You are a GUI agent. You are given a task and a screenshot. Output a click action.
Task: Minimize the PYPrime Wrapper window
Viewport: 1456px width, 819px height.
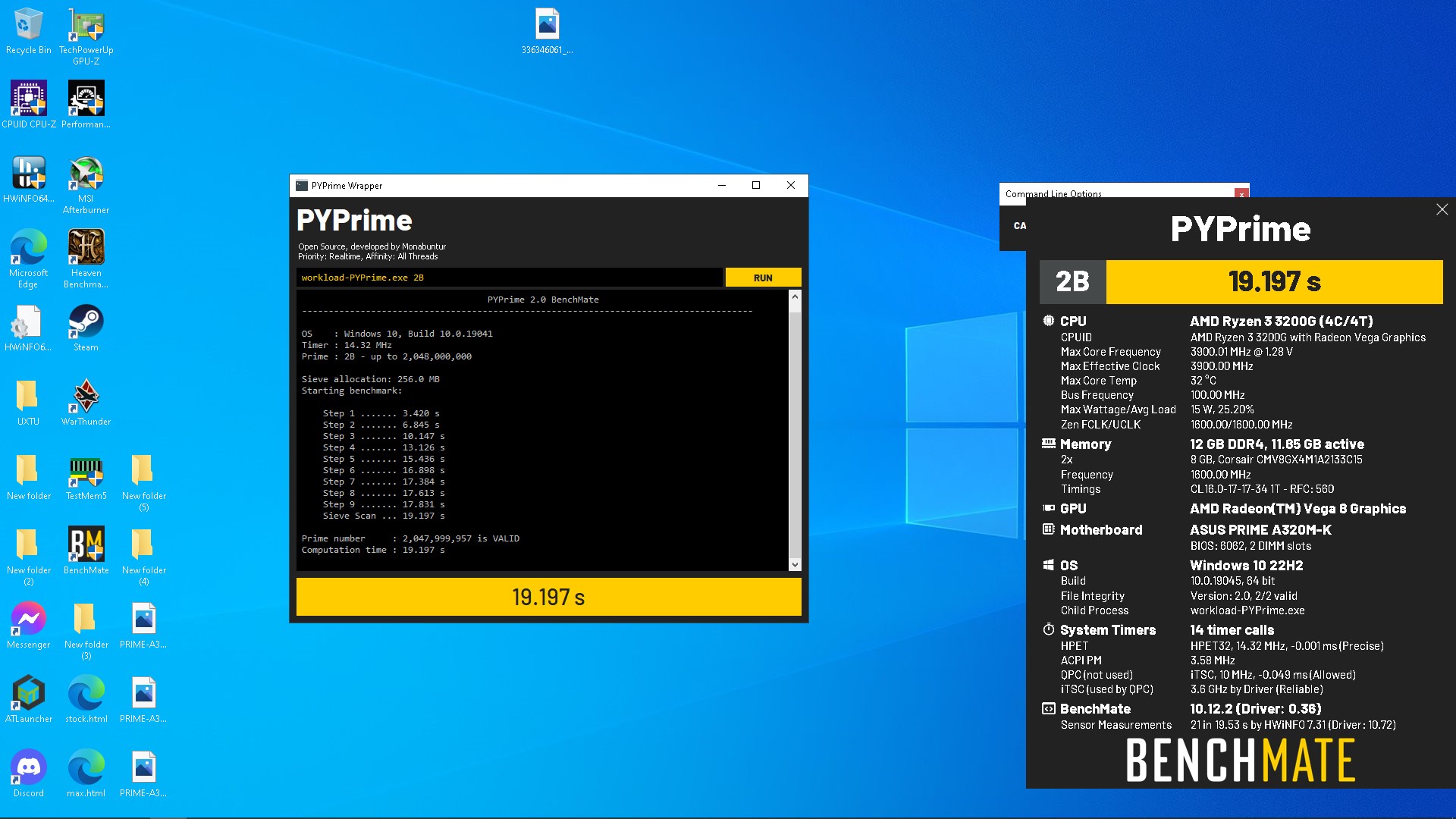722,185
